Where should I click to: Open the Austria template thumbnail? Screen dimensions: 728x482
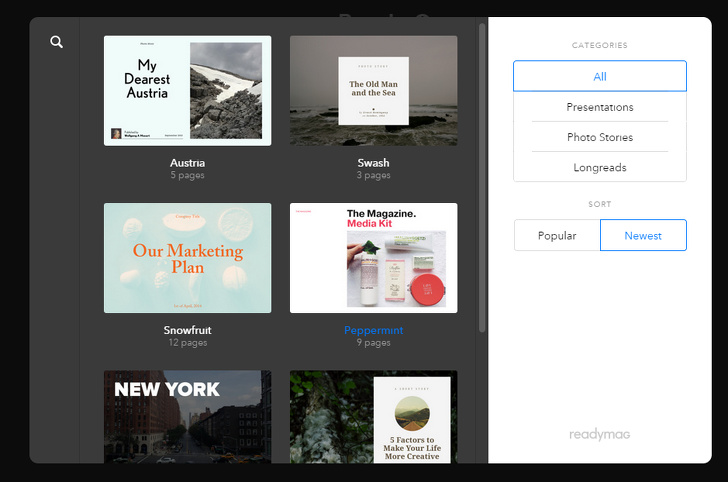click(187, 90)
